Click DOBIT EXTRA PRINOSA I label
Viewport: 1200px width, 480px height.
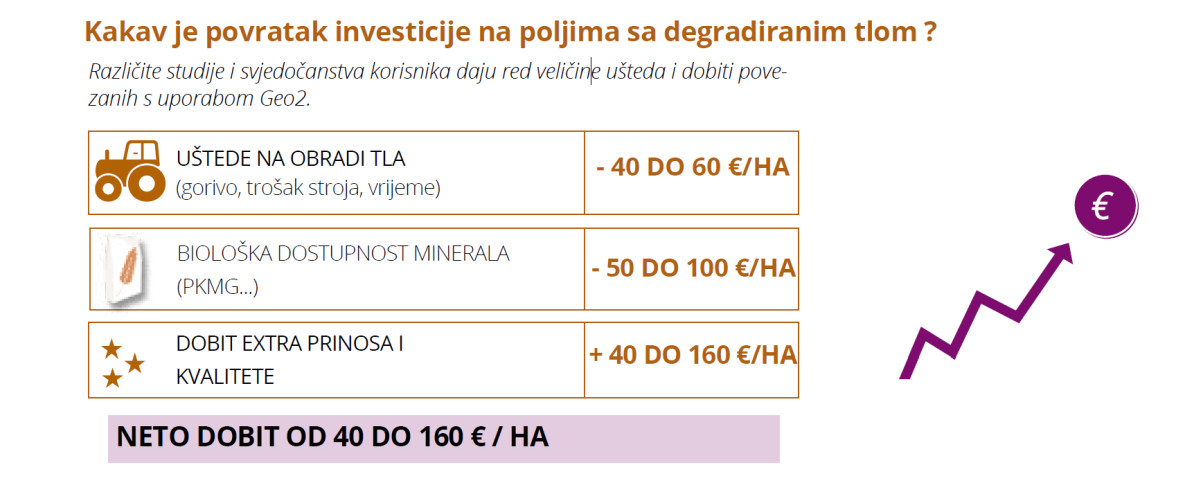(290, 344)
